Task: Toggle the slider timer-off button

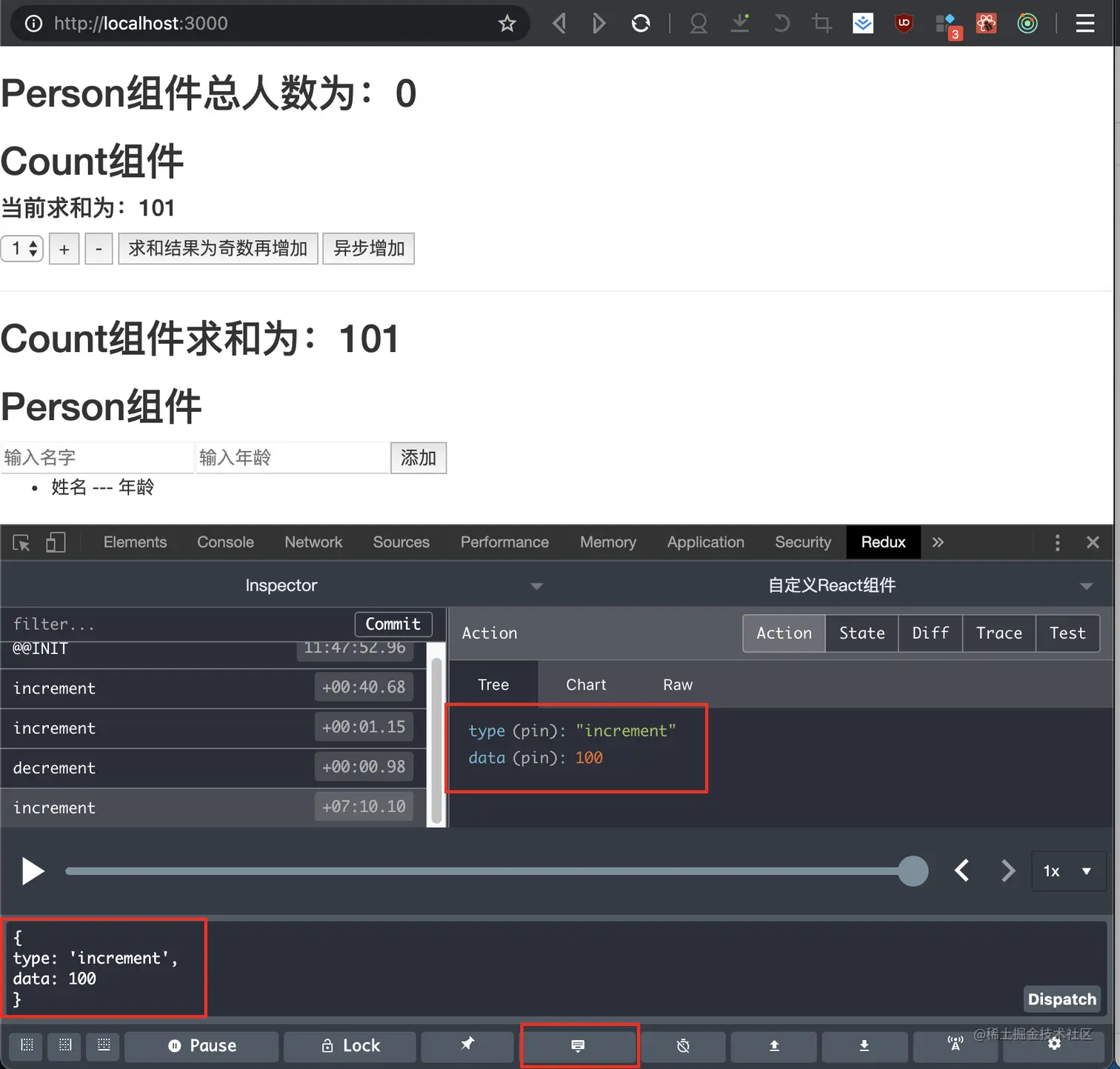Action: point(683,1046)
